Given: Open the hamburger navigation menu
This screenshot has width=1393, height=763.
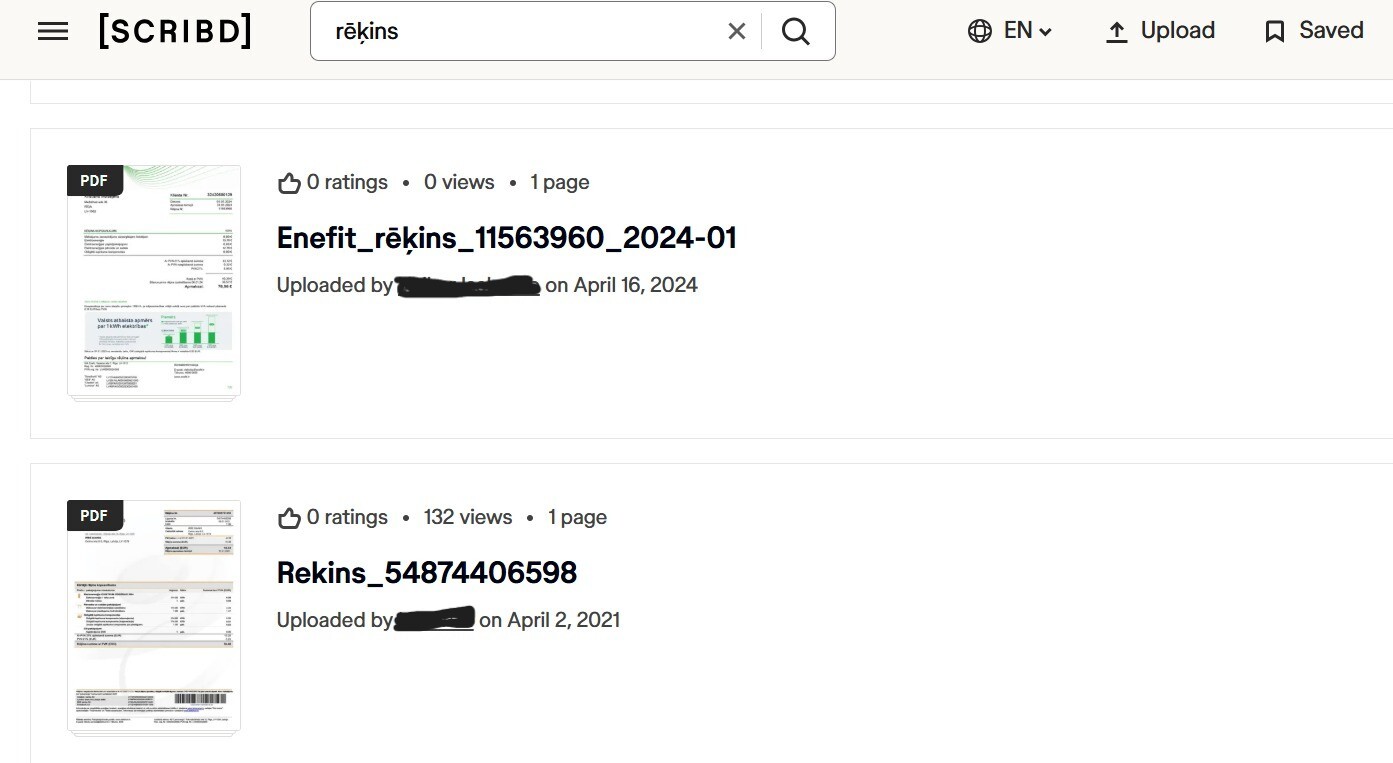Looking at the screenshot, I should click(53, 31).
